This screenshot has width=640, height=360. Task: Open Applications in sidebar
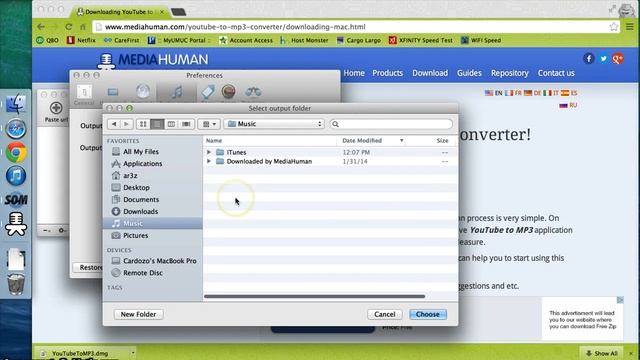(142, 164)
